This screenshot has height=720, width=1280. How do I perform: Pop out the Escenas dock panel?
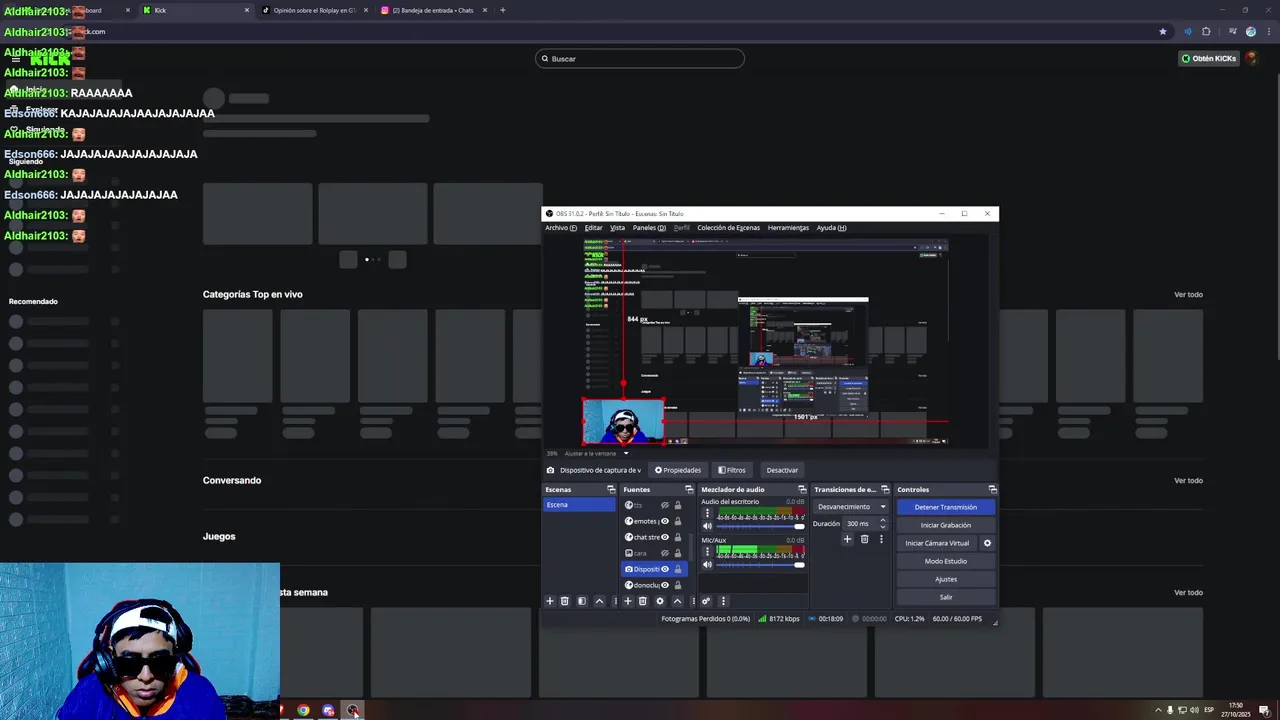[611, 490]
